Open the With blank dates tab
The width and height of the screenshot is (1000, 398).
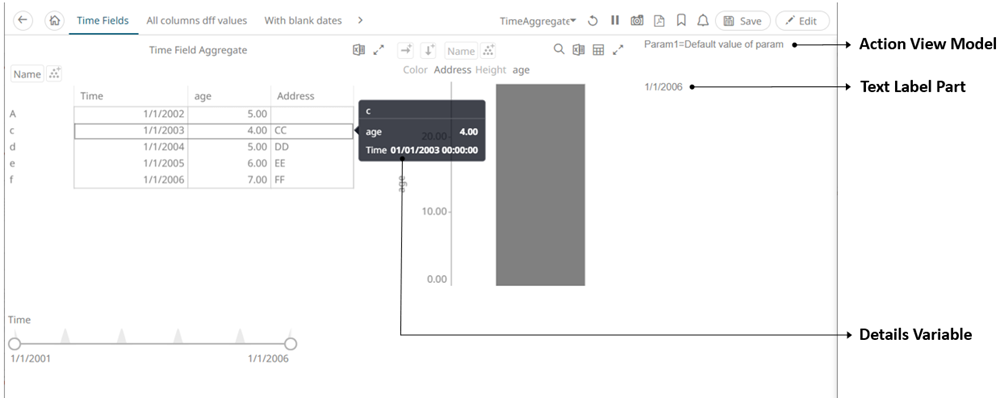pyautogui.click(x=303, y=20)
